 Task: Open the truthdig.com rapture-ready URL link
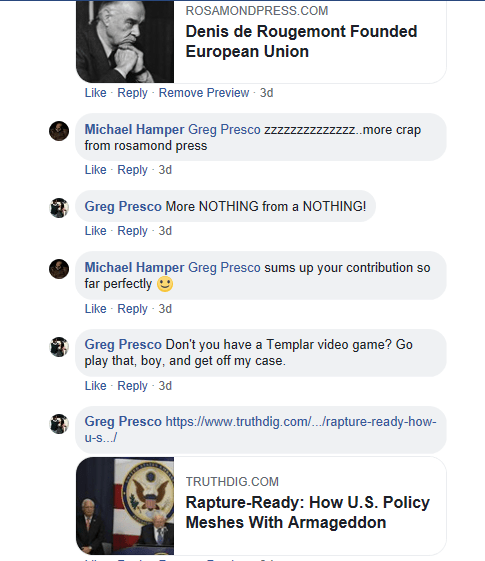pyautogui.click(x=260, y=429)
